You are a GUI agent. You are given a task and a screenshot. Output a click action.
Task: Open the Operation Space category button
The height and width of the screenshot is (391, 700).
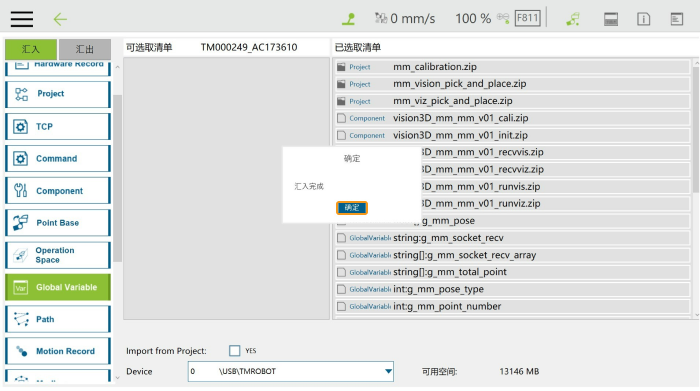58,255
